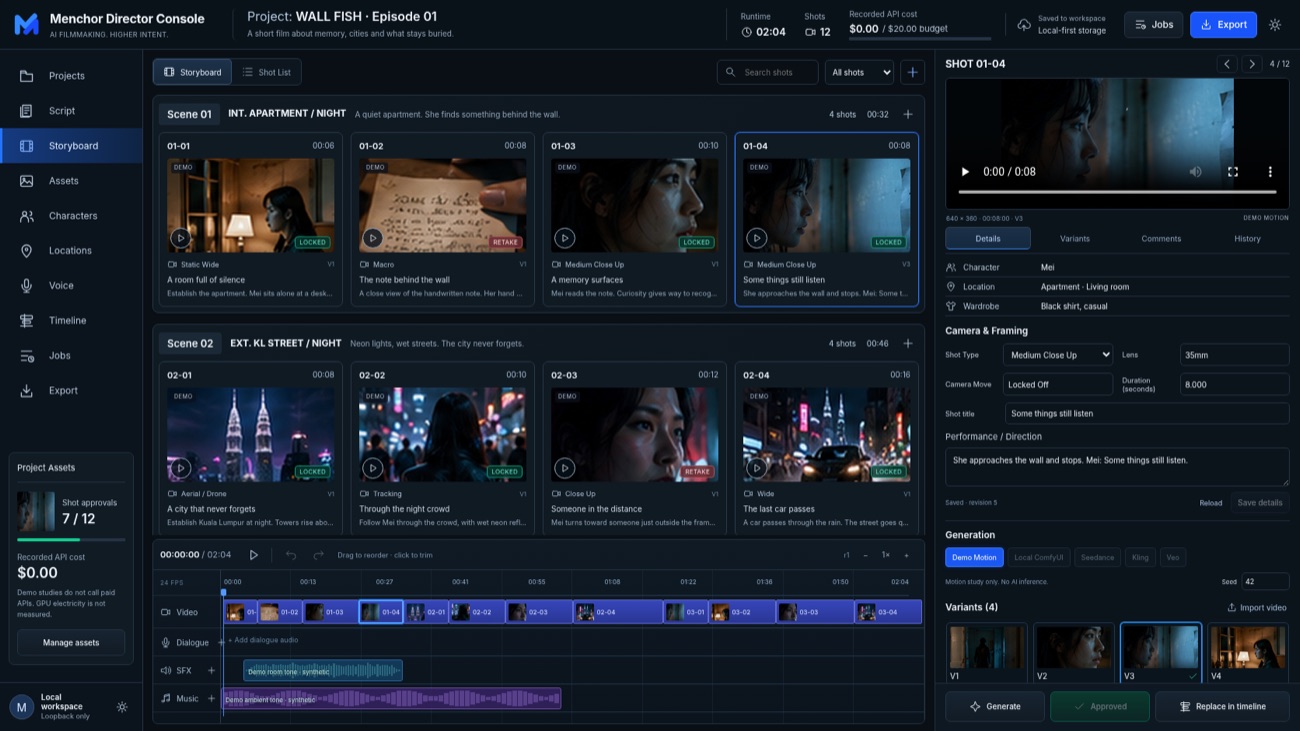Image resolution: width=1300 pixels, height=731 pixels.
Task: Redo the timeline edit
Action: click(318, 555)
